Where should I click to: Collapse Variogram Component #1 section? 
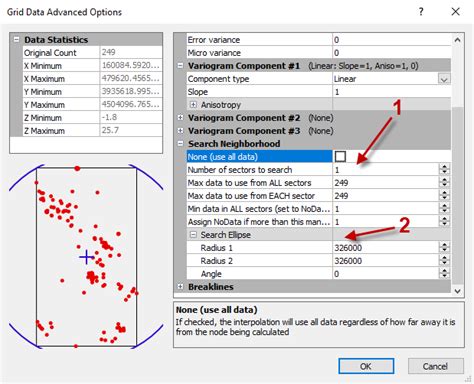(x=180, y=66)
